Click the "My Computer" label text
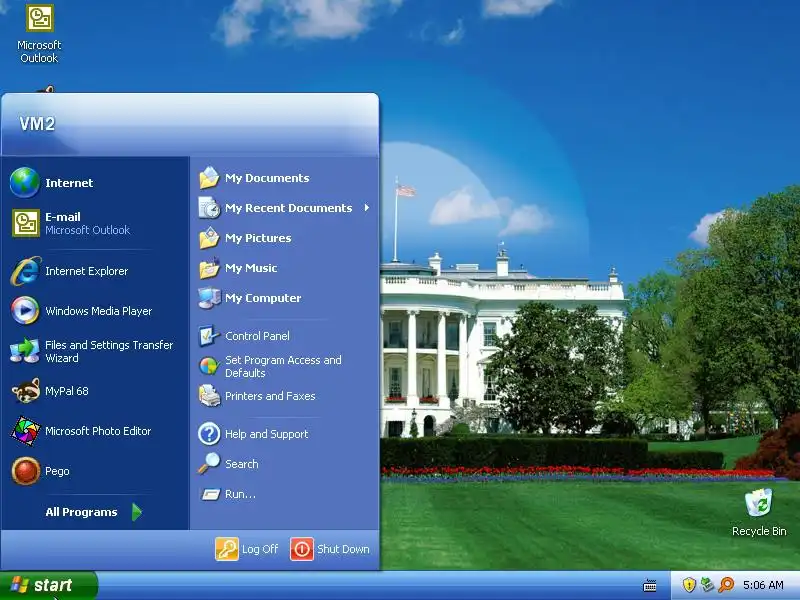The image size is (800, 600). coord(263,298)
